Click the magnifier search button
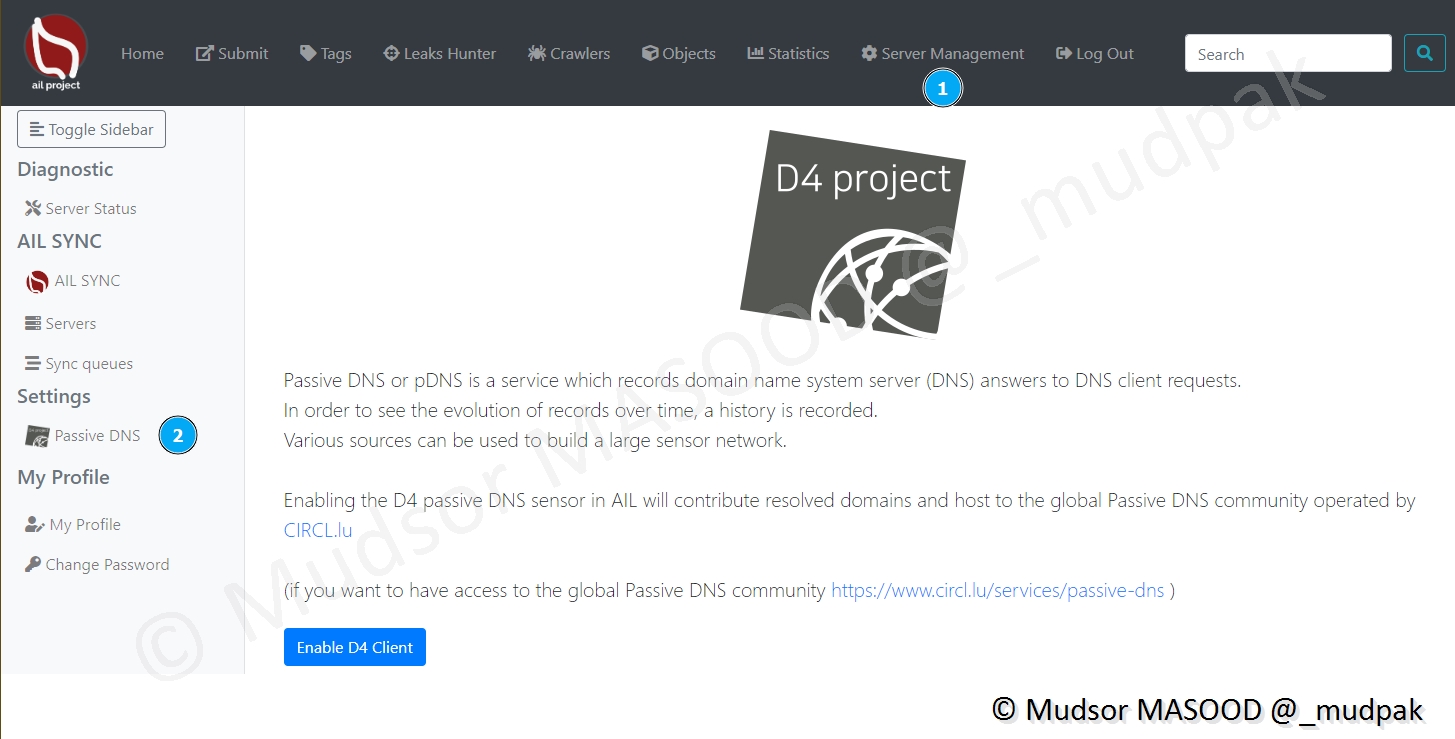The width and height of the screenshot is (1455, 739). (1424, 53)
